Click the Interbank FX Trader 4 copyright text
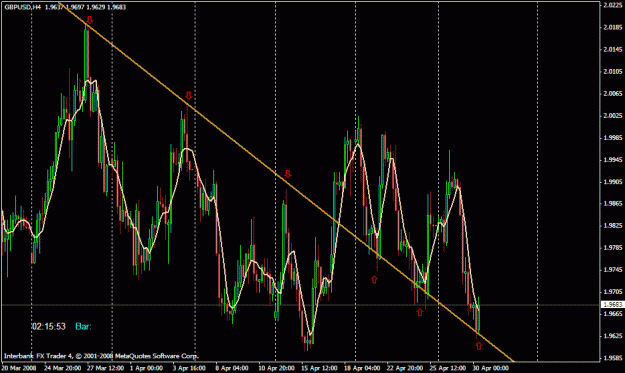This screenshot has width=625, height=373. coord(101,356)
